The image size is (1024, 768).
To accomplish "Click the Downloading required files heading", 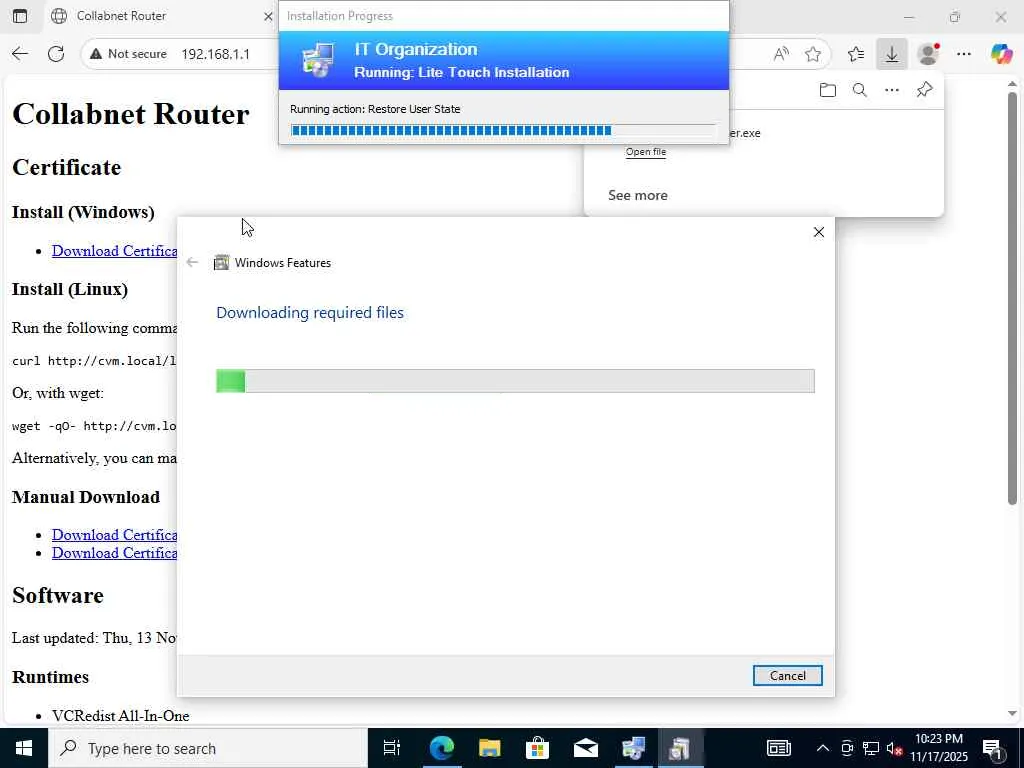I will click(x=310, y=313).
